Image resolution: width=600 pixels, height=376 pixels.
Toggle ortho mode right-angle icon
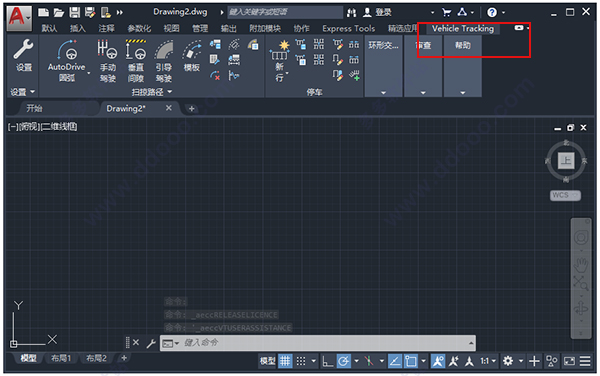tap(328, 361)
